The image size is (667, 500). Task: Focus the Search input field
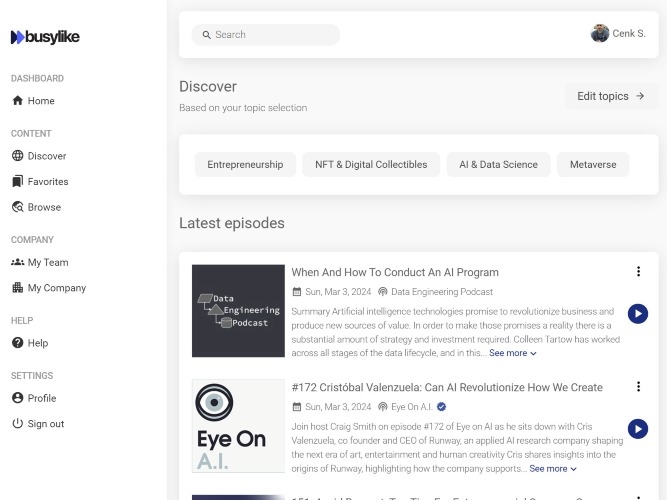[266, 35]
